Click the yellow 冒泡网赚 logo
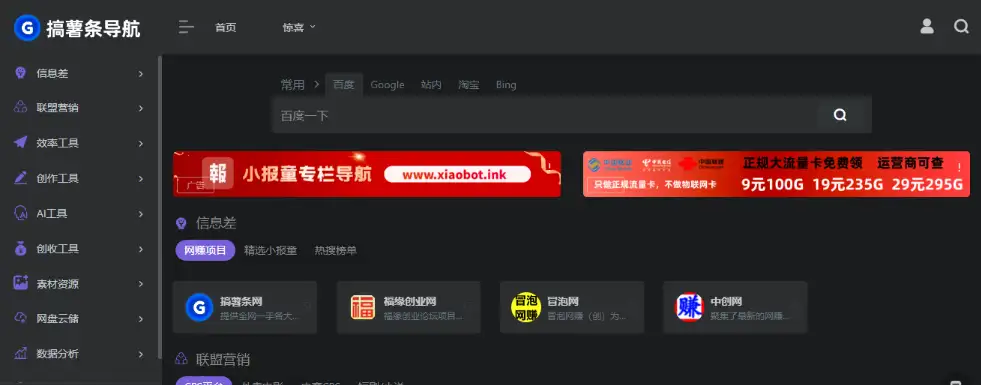981x385 pixels. [x=526, y=307]
